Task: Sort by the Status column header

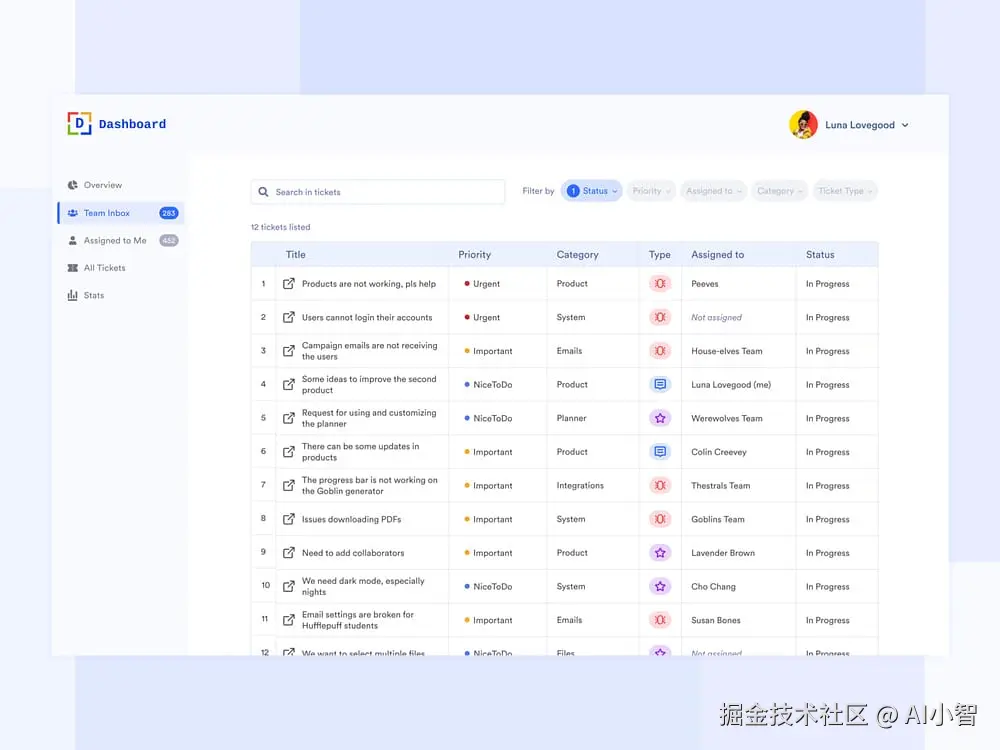Action: (x=820, y=254)
